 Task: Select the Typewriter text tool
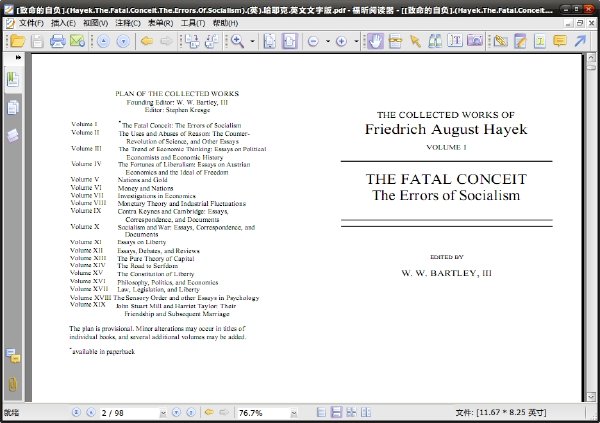coord(540,41)
